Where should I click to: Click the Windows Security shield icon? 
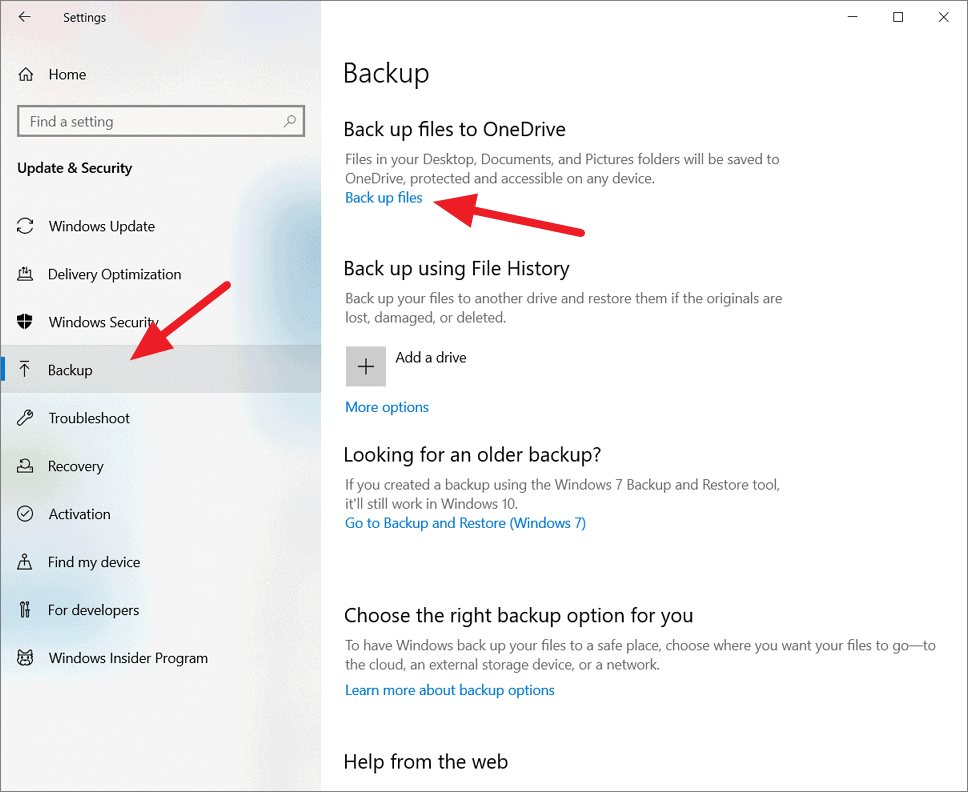click(x=25, y=322)
